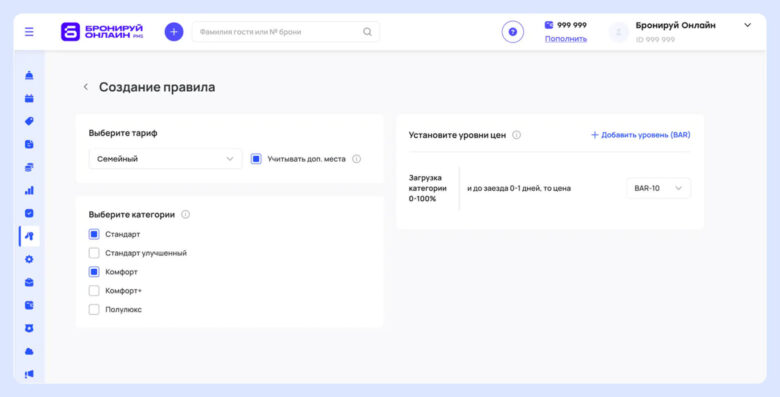Click info icon next to Учитывать доп. места
Screen dimensions: 780x397
click(x=357, y=159)
